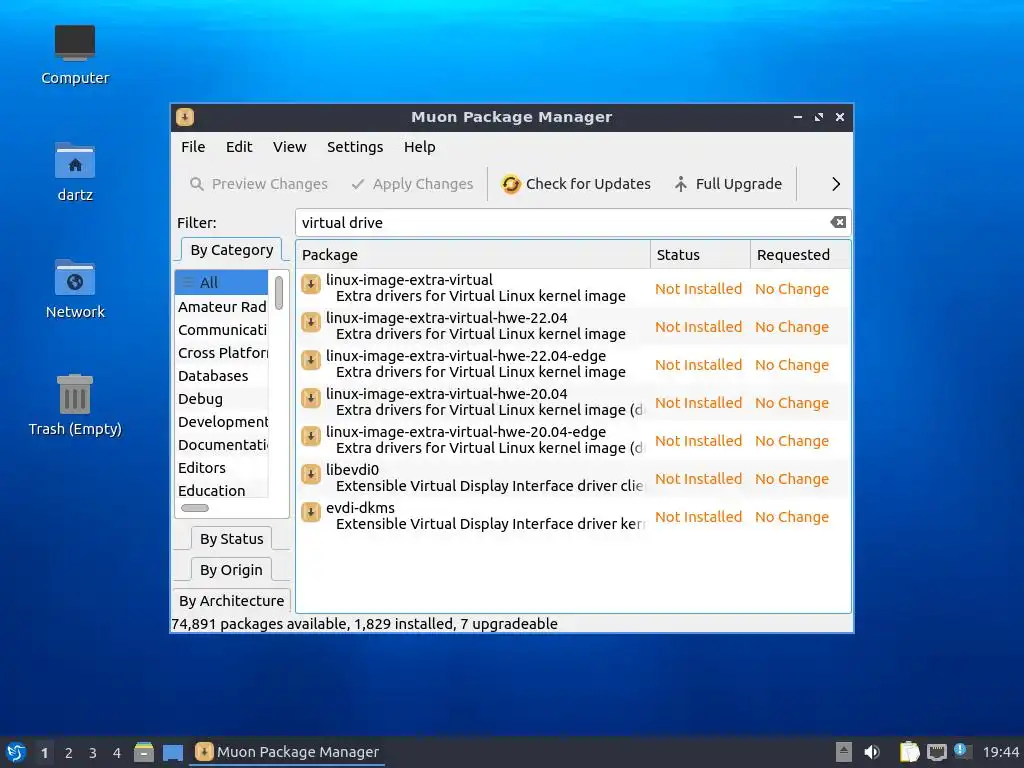Image resolution: width=1024 pixels, height=768 pixels.
Task: Click the package icon for libevdi0
Action: [311, 474]
